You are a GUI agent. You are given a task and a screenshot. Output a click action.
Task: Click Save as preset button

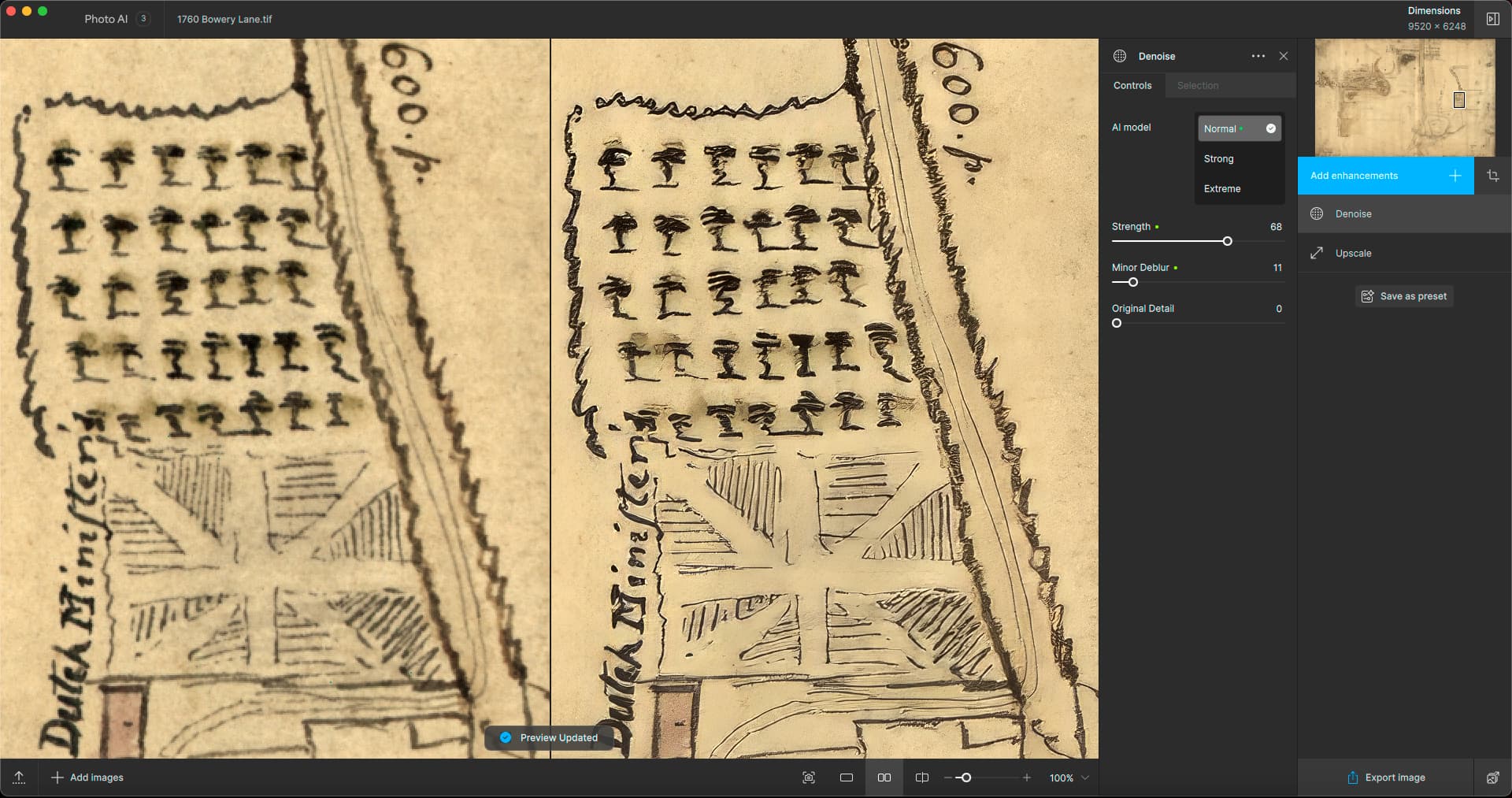click(1404, 296)
